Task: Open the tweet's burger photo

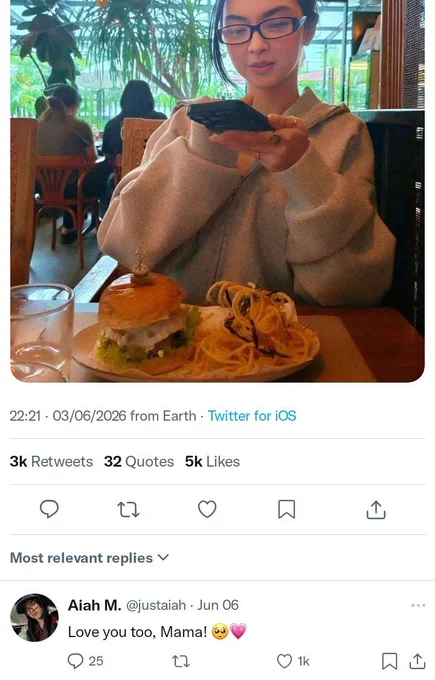Action: (217, 191)
